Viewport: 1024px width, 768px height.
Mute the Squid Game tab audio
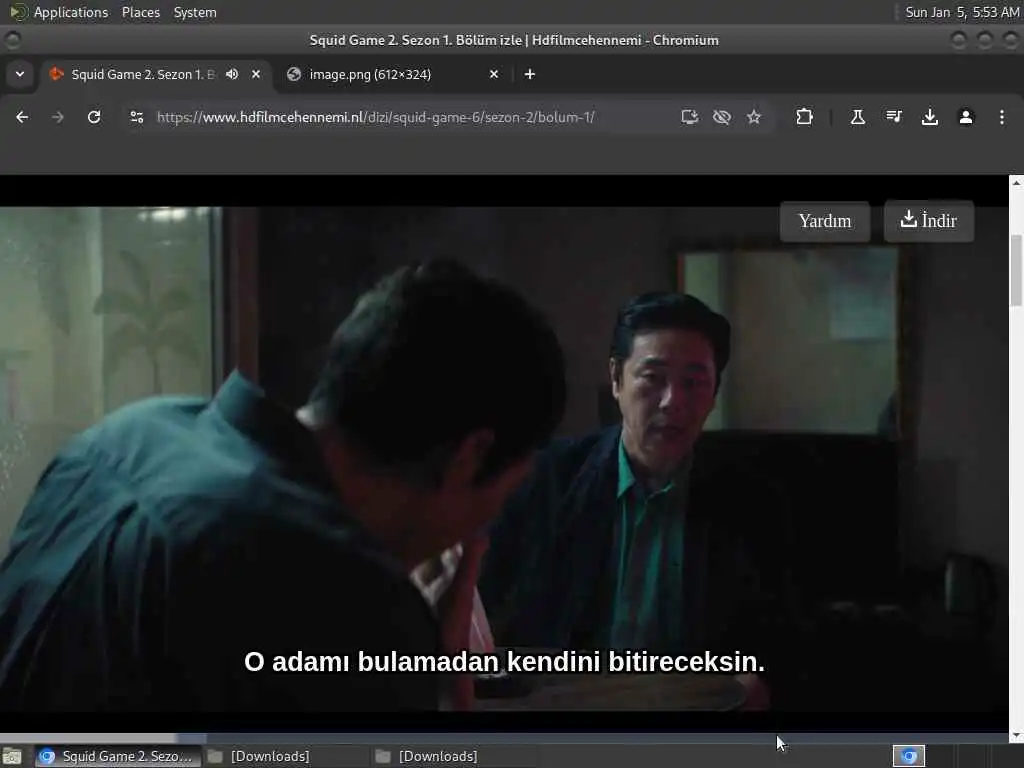click(x=232, y=74)
